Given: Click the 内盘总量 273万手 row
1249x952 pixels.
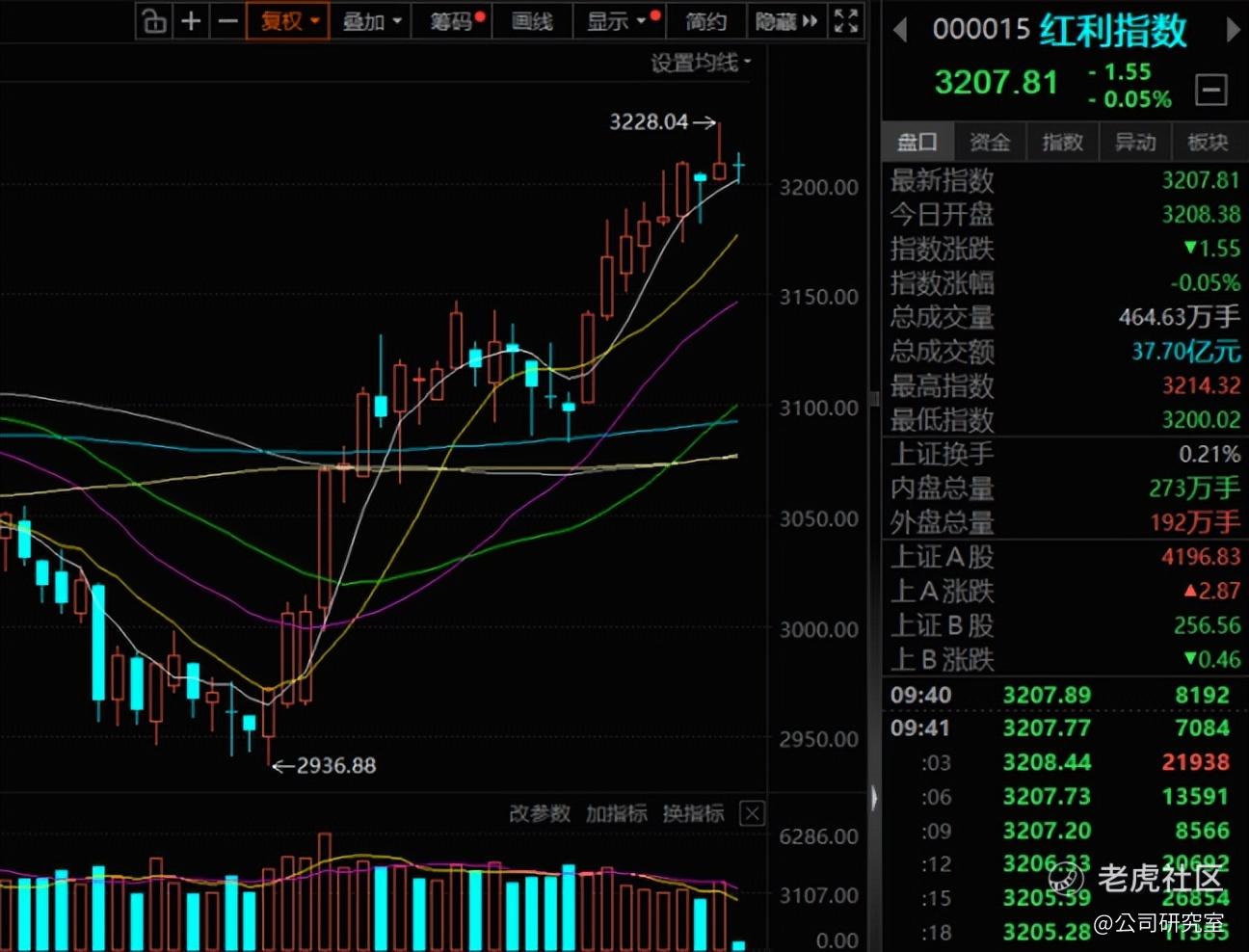Looking at the screenshot, I should tap(1065, 489).
